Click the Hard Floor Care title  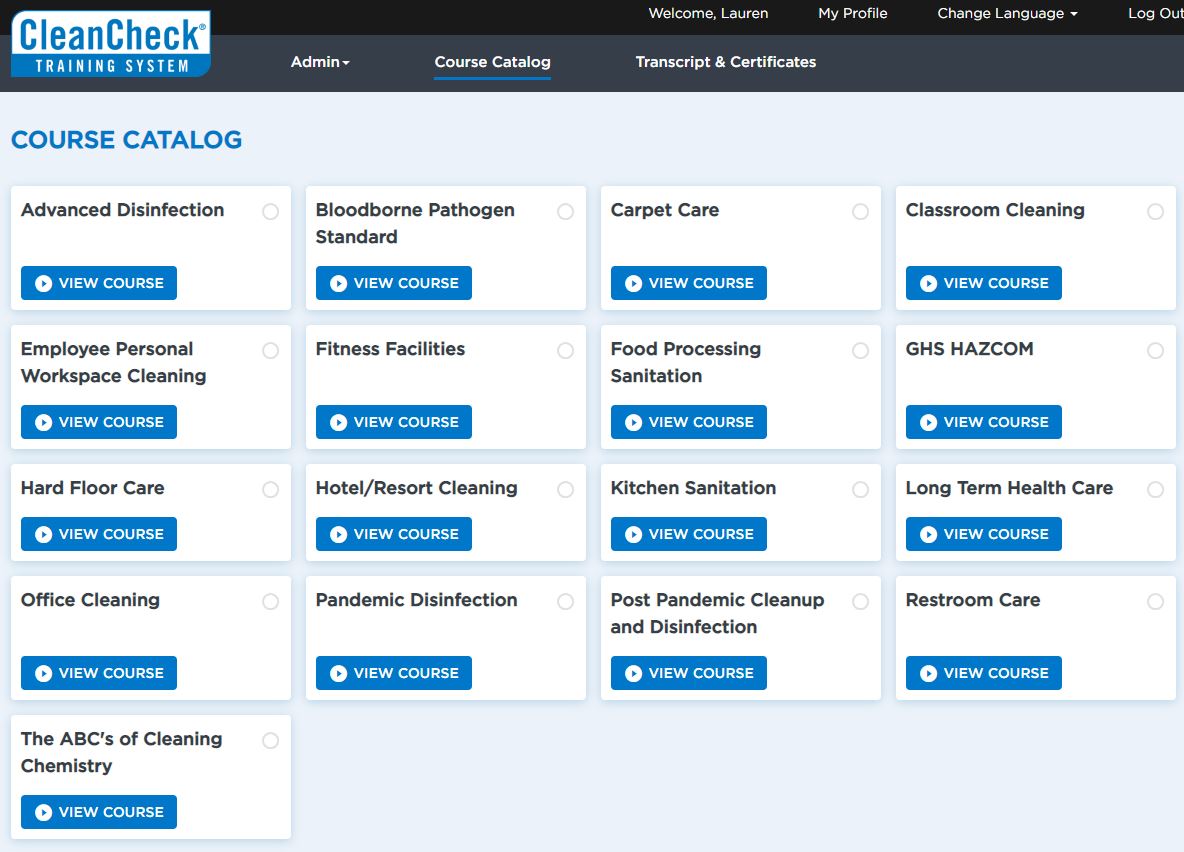(92, 488)
